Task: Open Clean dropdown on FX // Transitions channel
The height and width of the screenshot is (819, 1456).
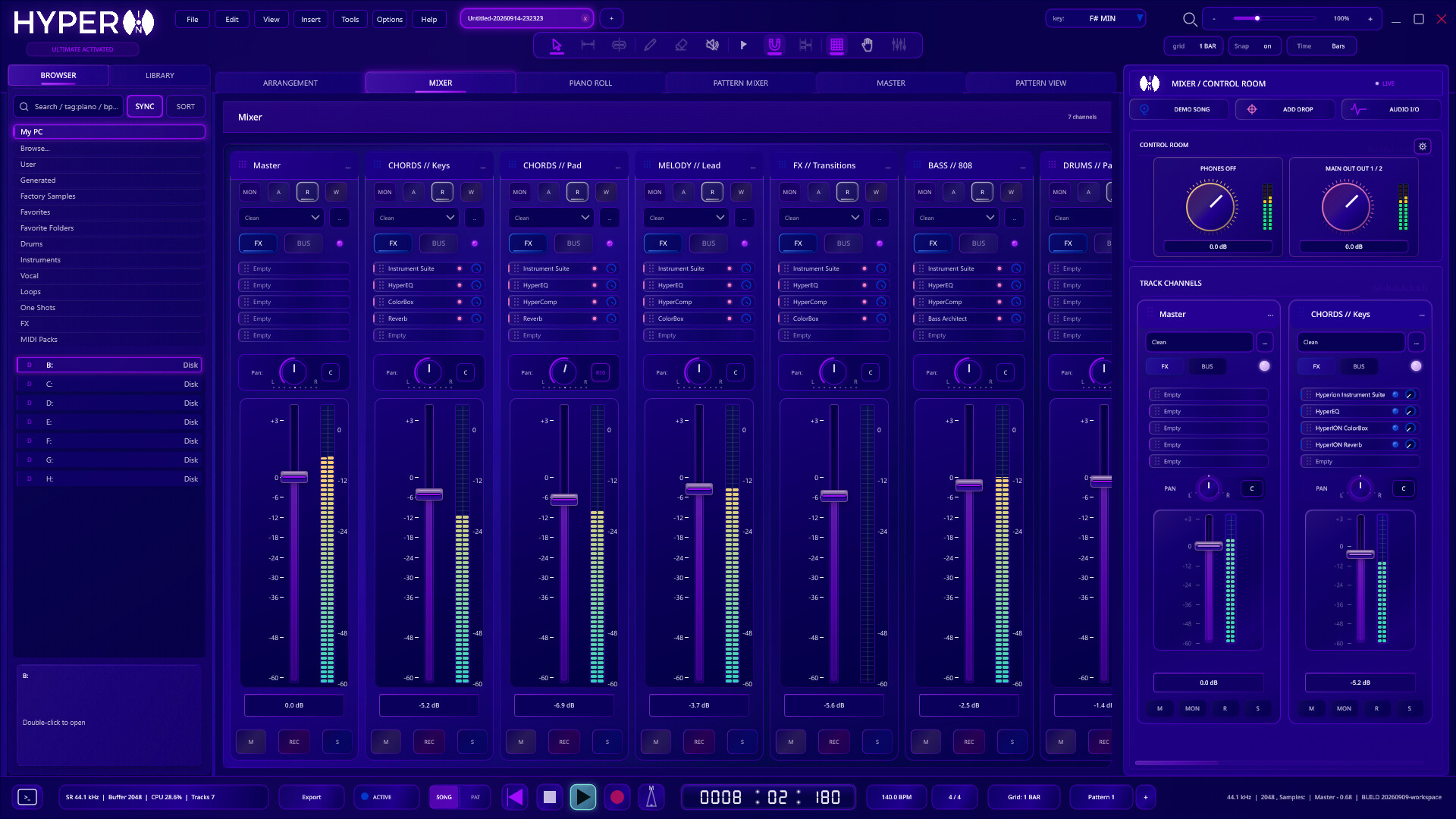Action: tap(821, 218)
